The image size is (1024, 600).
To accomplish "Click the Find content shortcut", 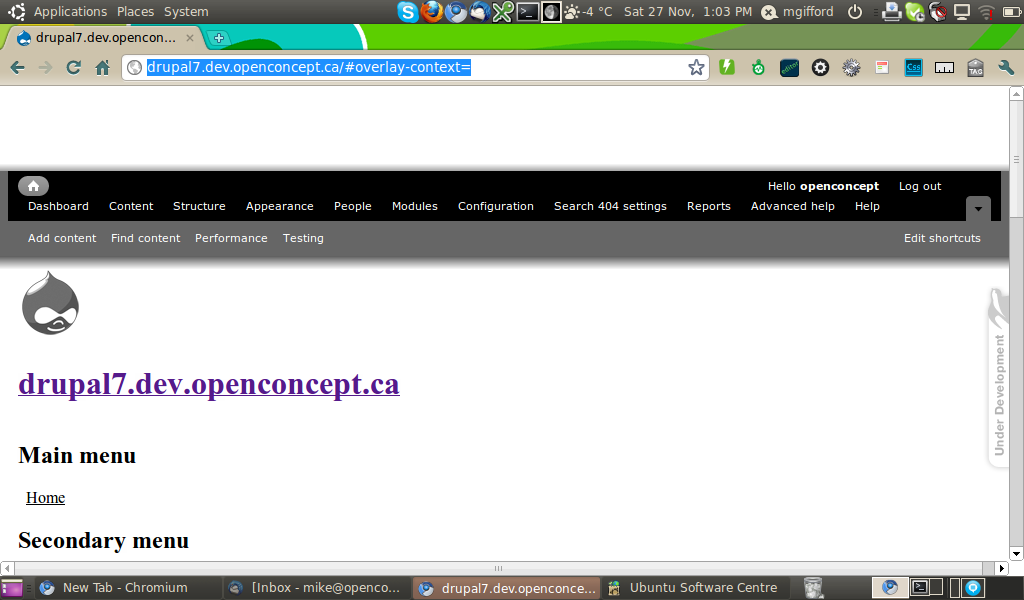I will (x=146, y=238).
